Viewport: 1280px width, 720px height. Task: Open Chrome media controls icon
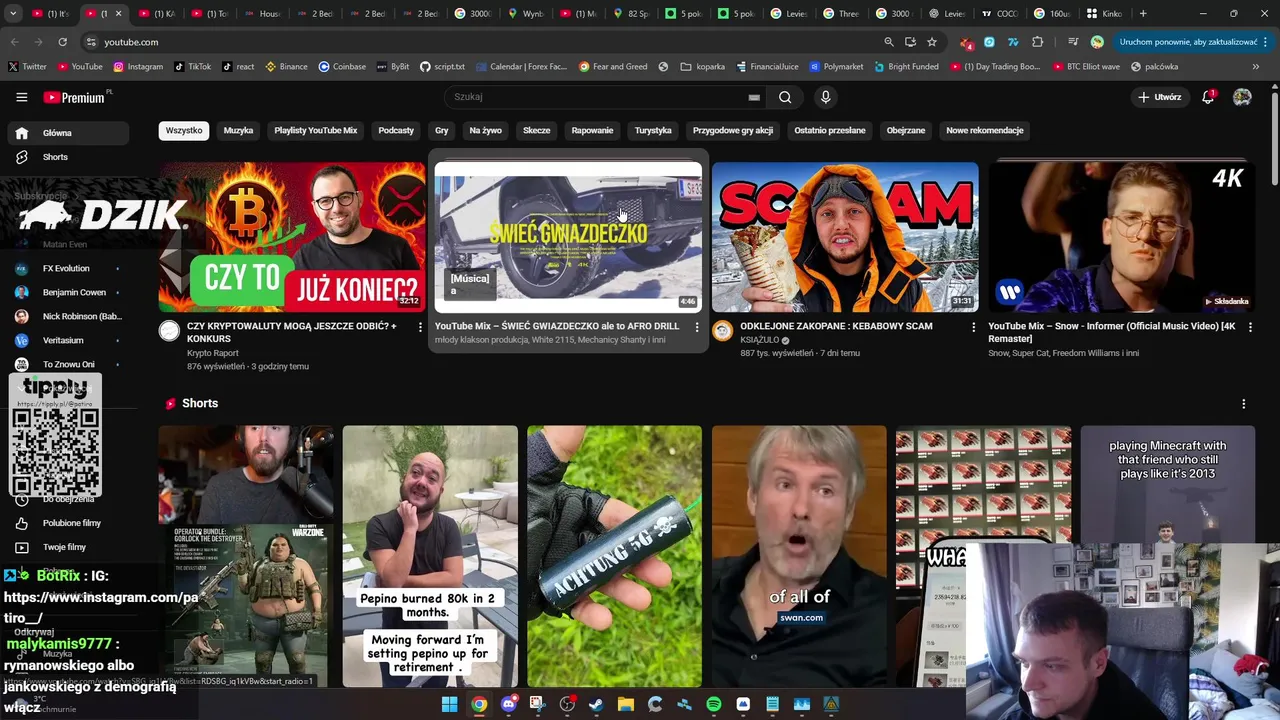point(1073,42)
